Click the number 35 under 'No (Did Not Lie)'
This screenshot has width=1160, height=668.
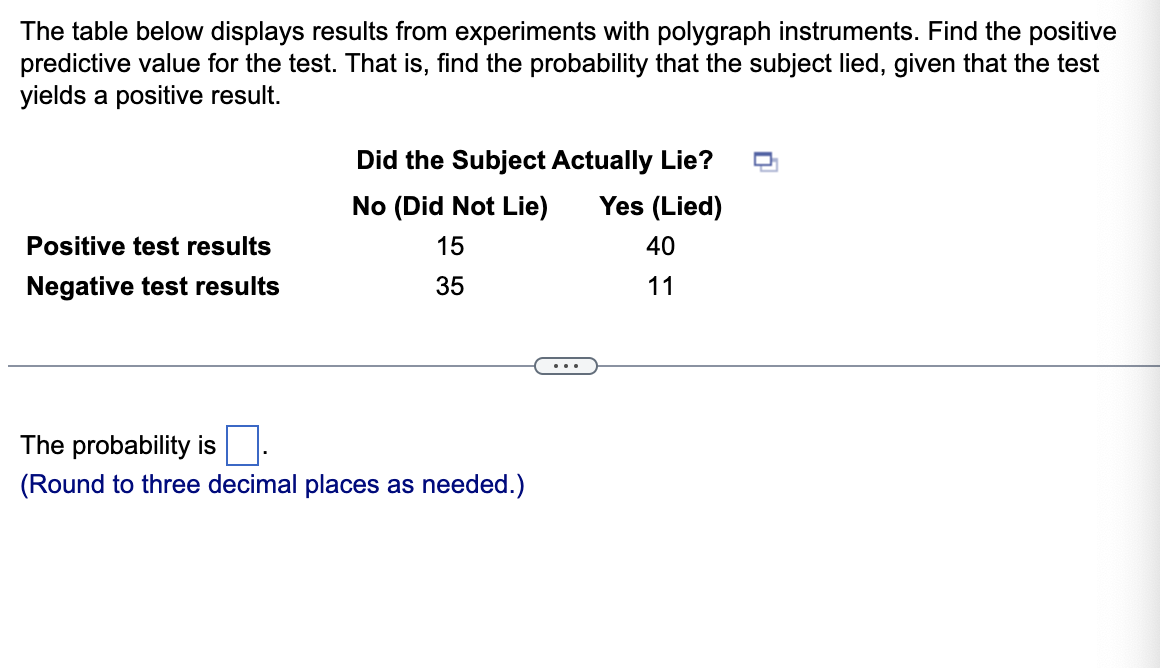[x=451, y=286]
